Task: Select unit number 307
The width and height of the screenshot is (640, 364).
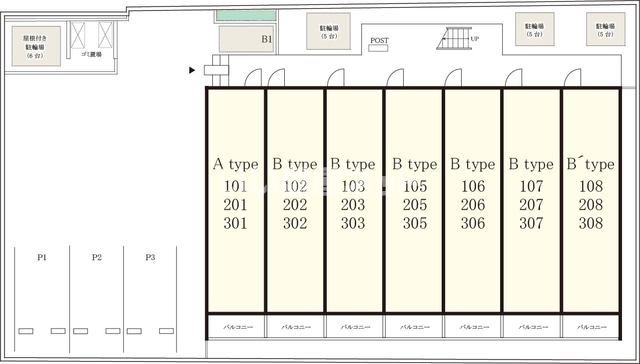Action: tap(531, 223)
